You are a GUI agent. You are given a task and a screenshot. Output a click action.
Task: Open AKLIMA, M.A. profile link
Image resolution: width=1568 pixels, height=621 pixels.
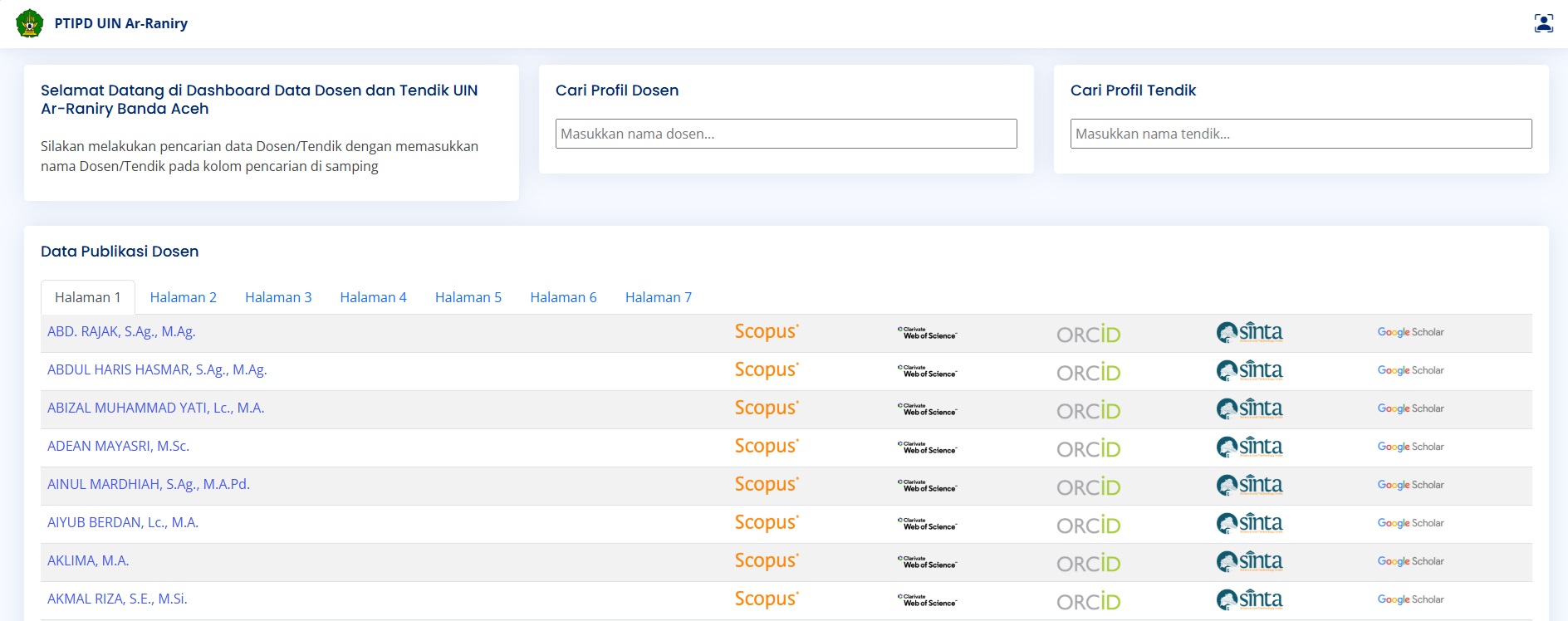[88, 561]
